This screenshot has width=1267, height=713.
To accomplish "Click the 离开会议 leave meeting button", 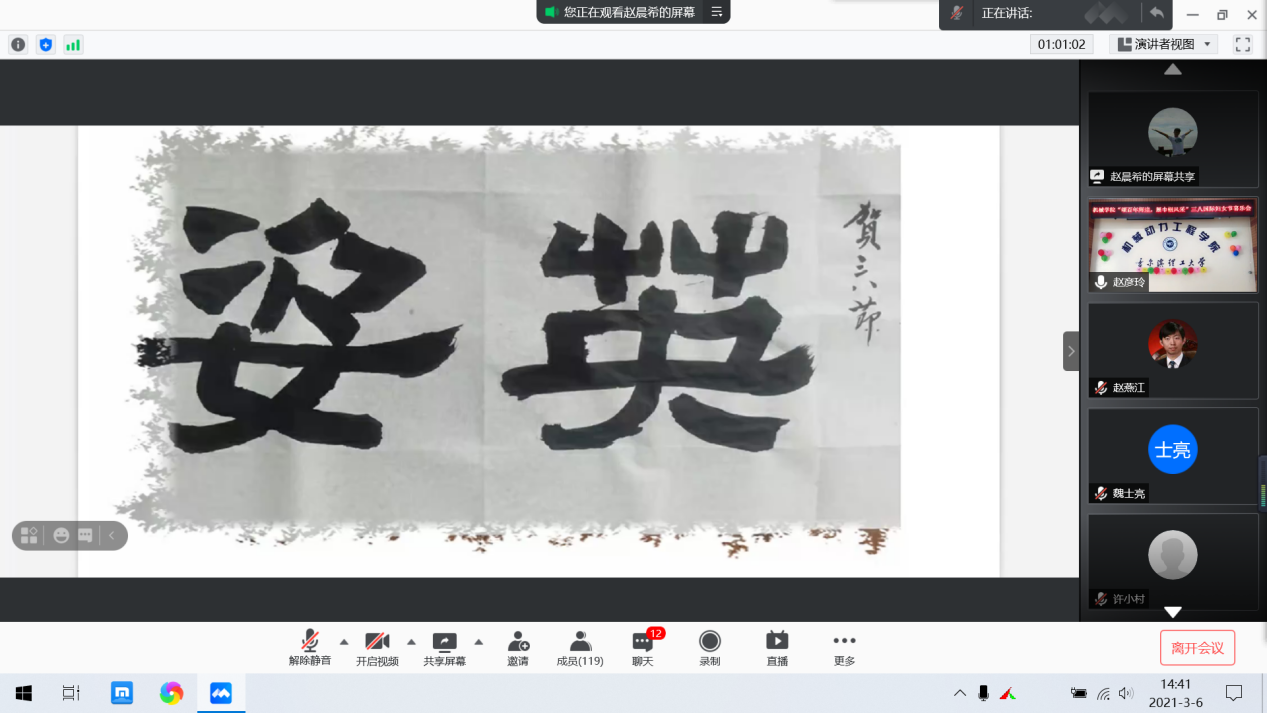I will [1197, 648].
